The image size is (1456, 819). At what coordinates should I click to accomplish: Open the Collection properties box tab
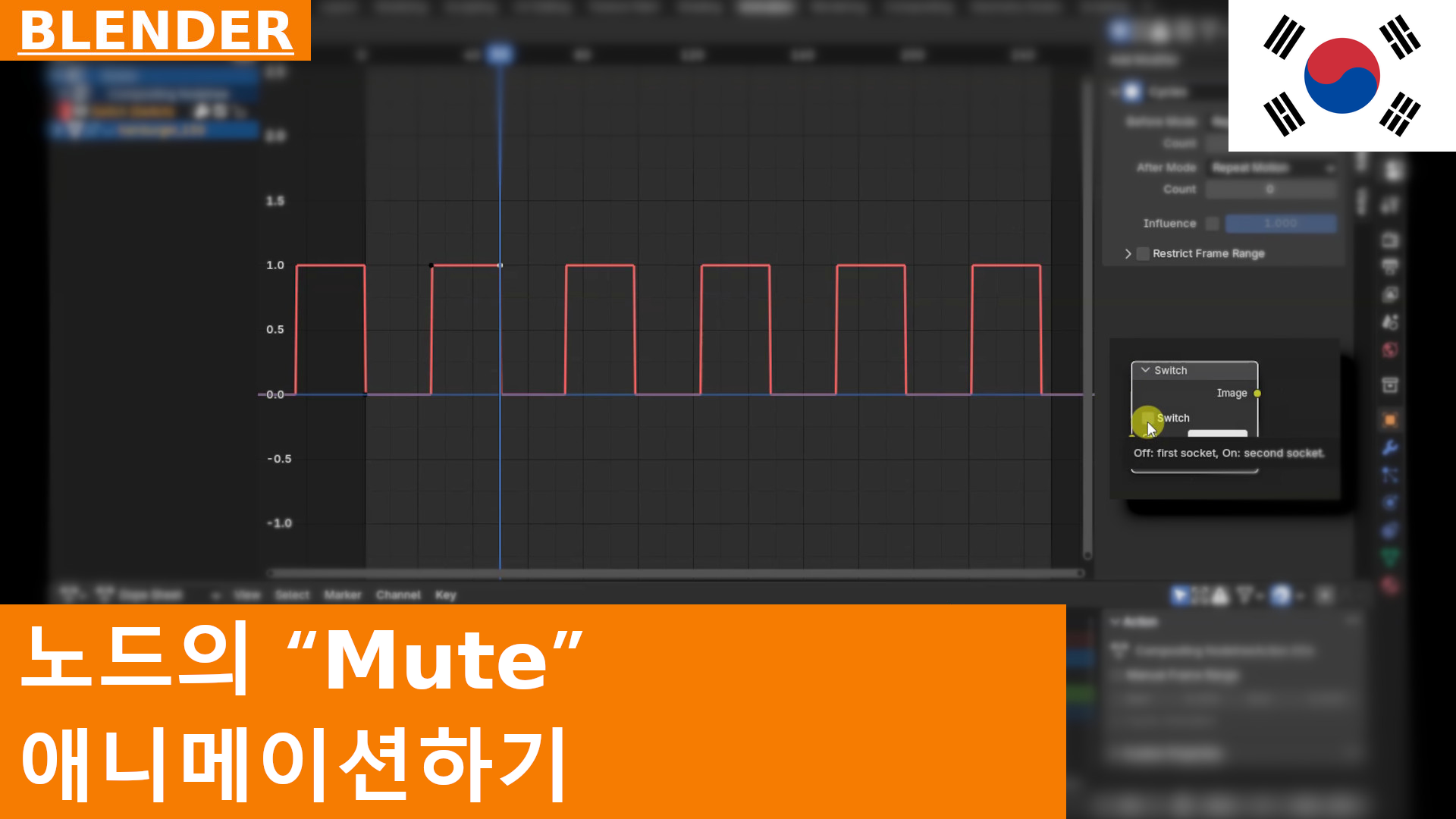[x=1390, y=385]
